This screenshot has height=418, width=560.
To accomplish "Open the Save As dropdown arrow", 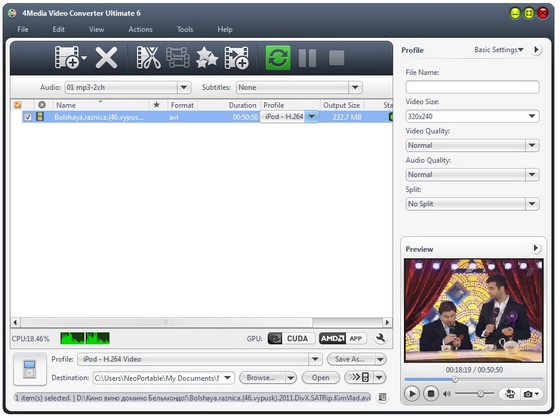I will coord(380,359).
